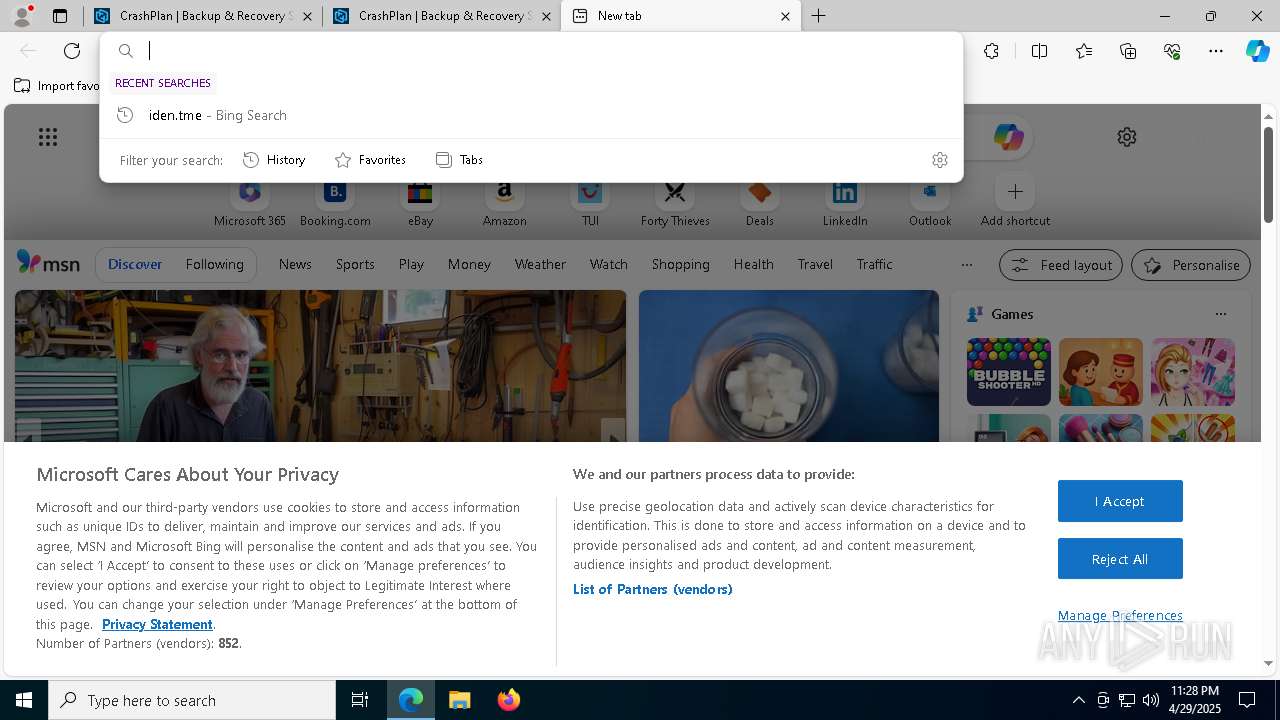The width and height of the screenshot is (1280, 720).
Task: Open the Forty Thieves shortcut
Action: 675,203
